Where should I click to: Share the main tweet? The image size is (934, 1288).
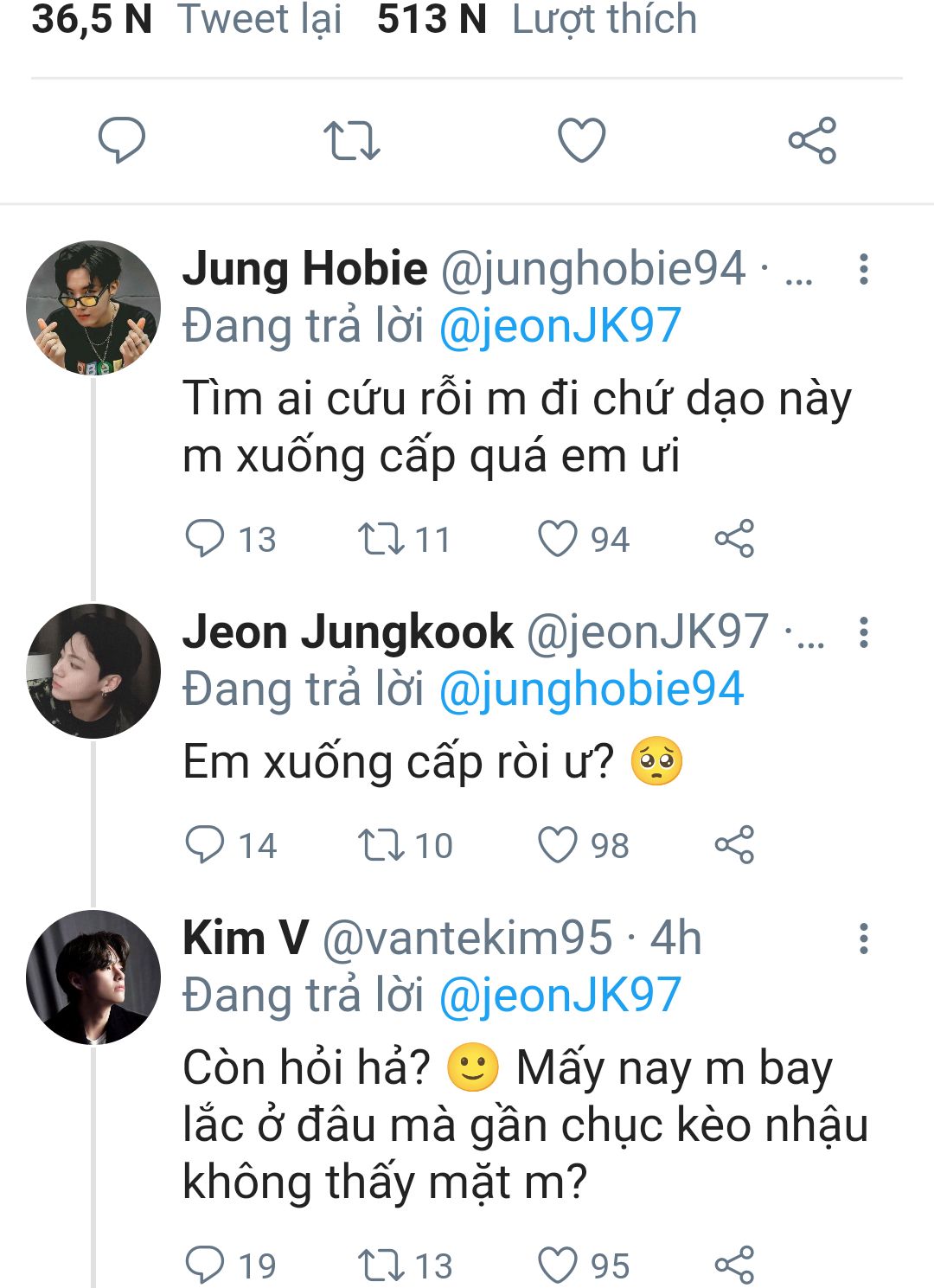pyautogui.click(x=812, y=140)
